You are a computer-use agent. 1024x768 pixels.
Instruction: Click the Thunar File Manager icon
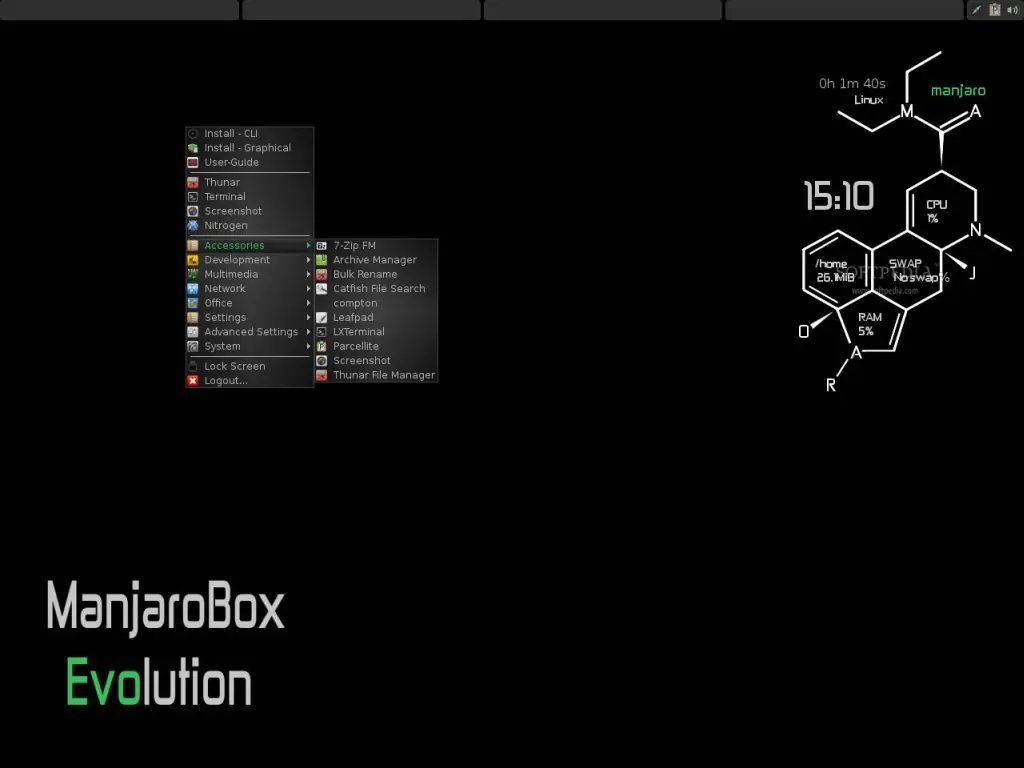tap(321, 375)
